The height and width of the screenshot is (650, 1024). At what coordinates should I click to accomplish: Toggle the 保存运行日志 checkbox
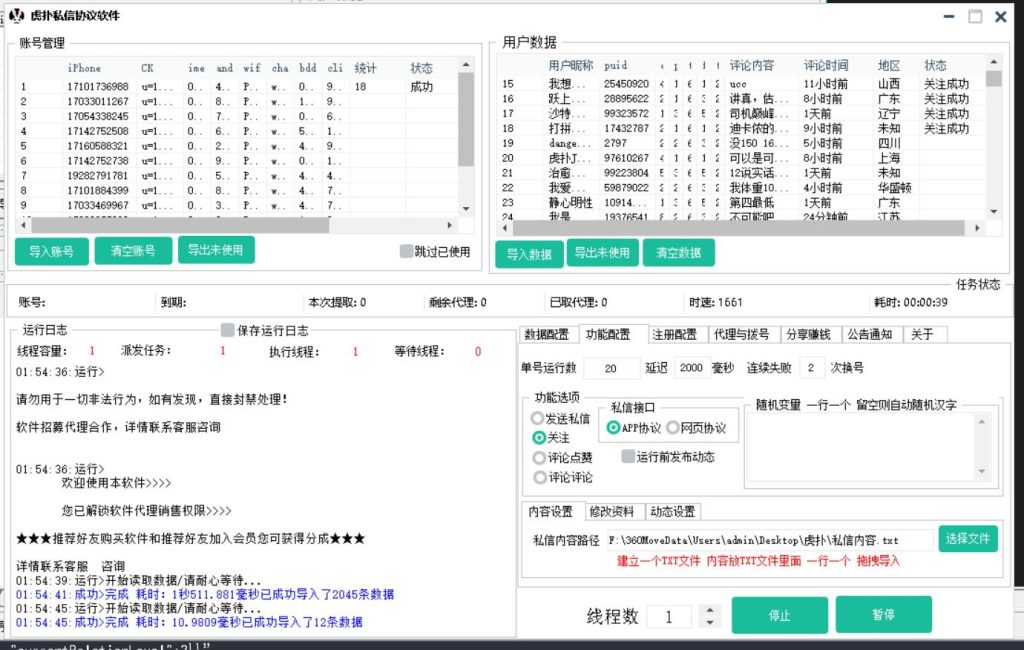(x=226, y=329)
